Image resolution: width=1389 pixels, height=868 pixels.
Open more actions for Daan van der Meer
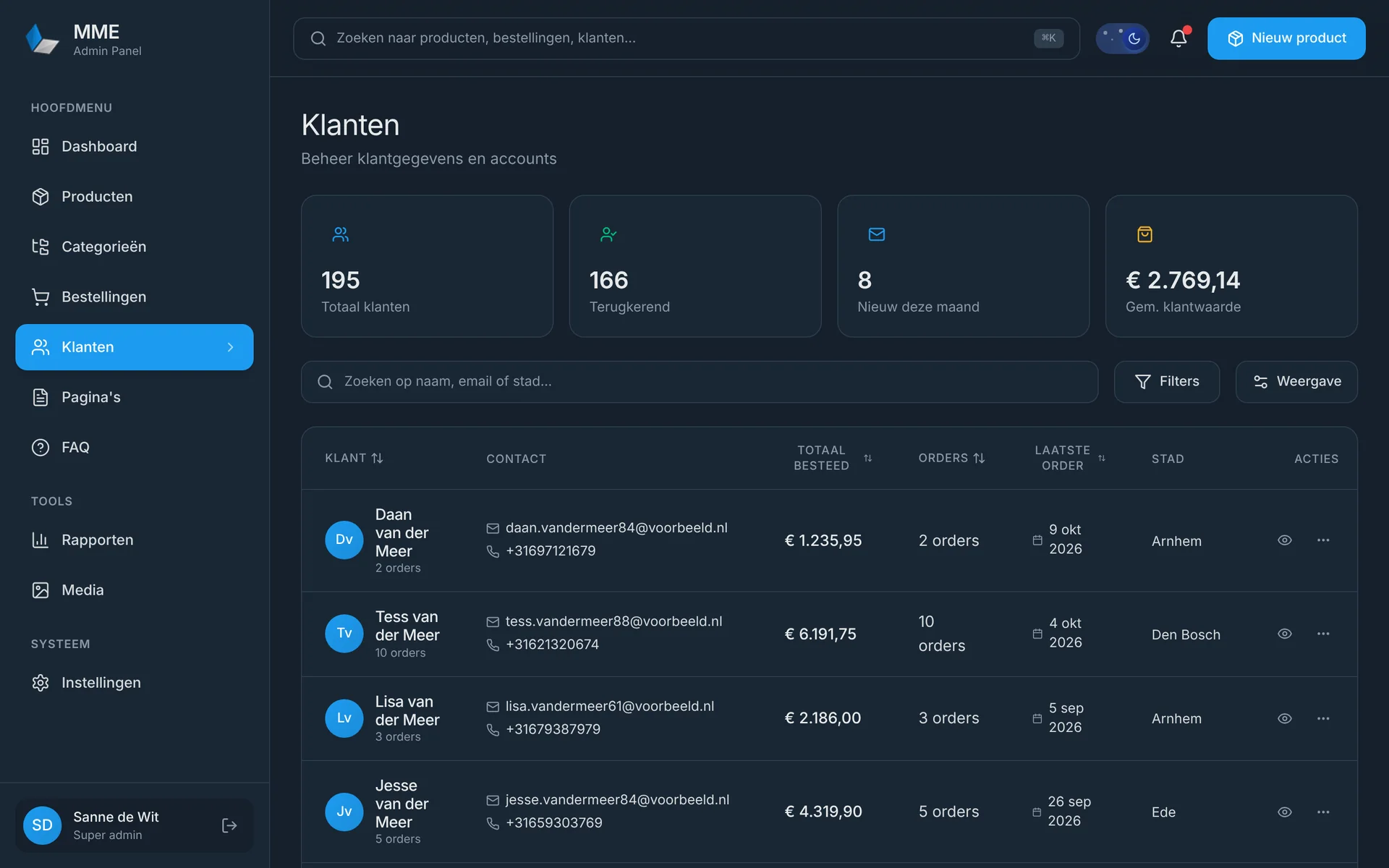(1323, 540)
